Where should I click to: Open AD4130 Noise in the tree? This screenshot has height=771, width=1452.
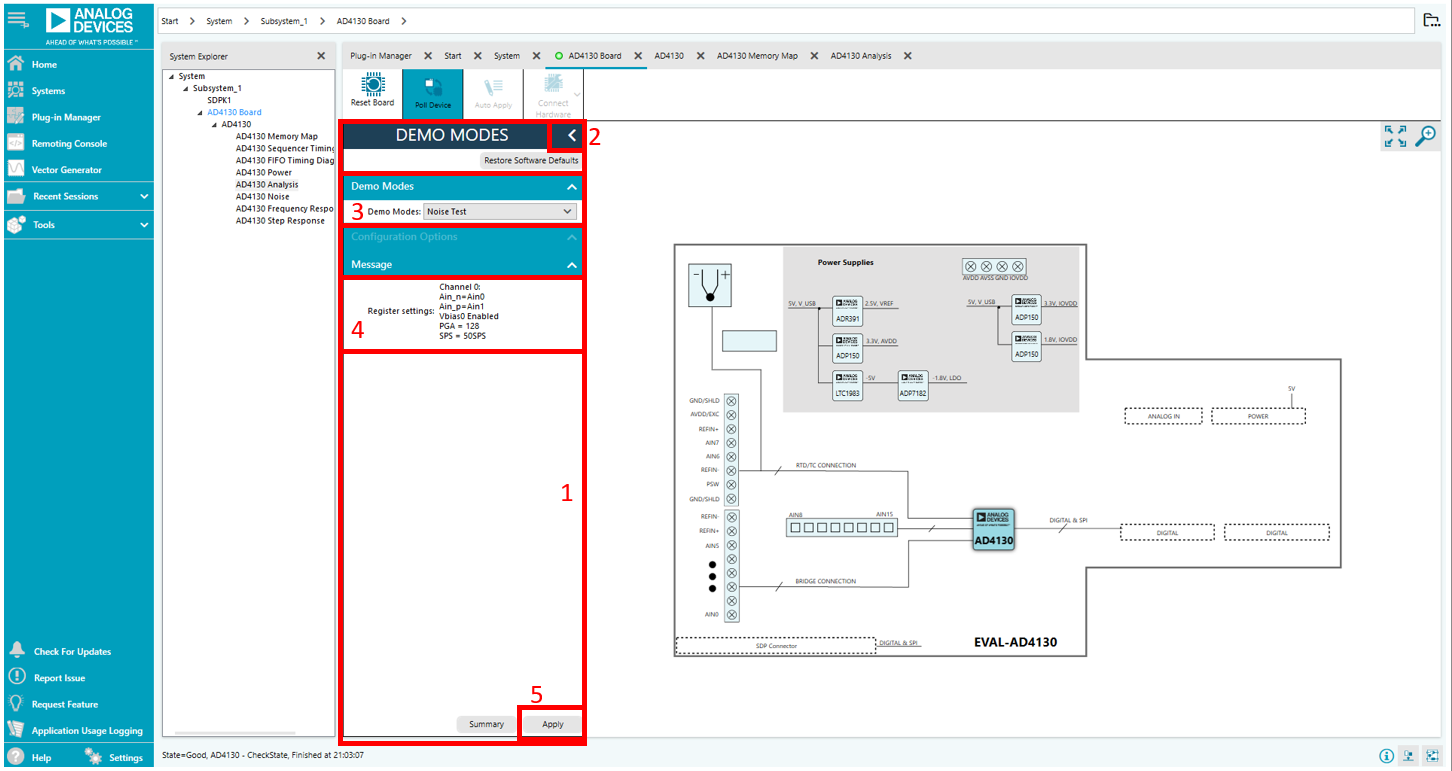click(x=263, y=196)
